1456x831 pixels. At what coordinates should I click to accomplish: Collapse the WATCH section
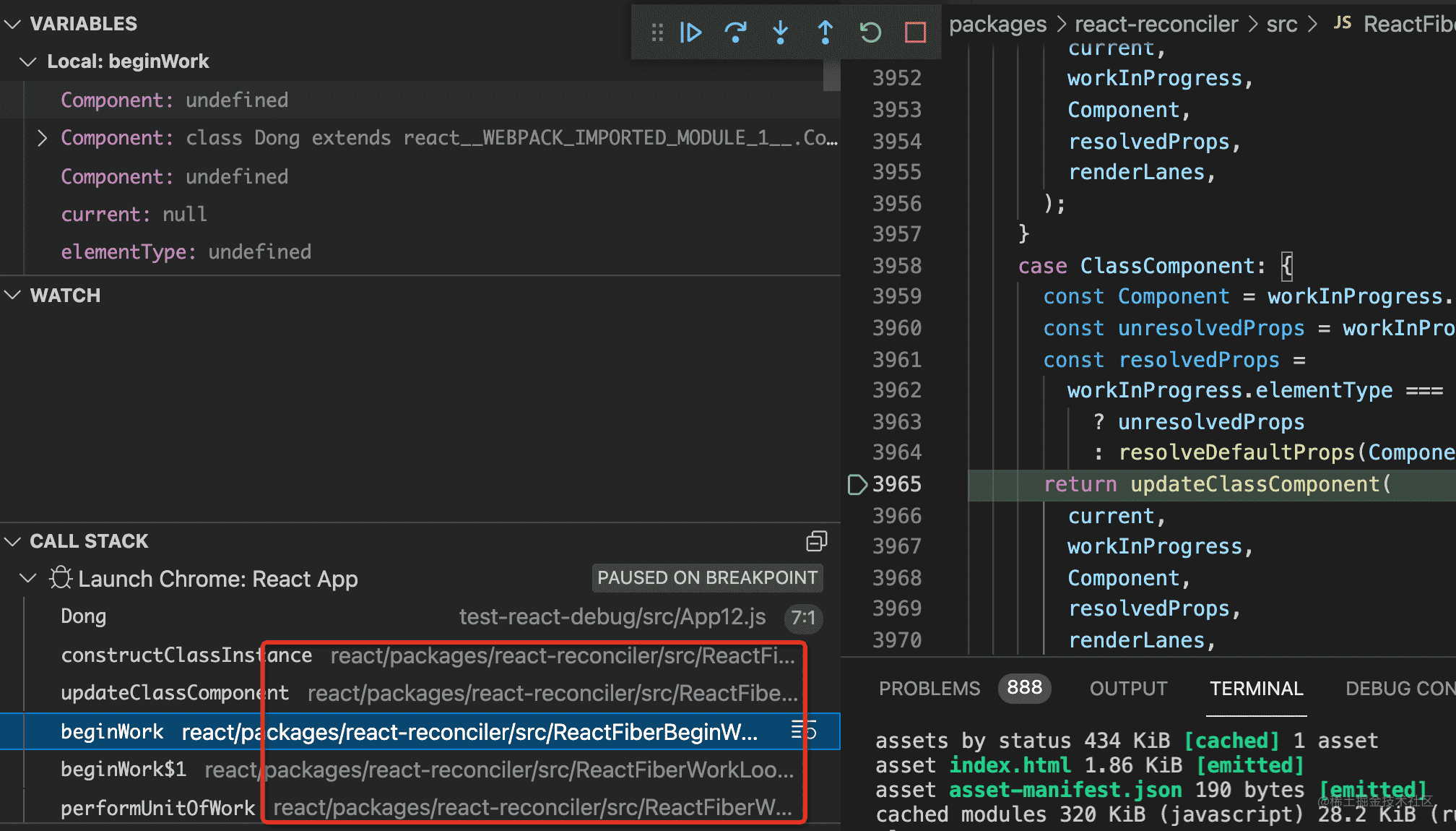(x=12, y=296)
